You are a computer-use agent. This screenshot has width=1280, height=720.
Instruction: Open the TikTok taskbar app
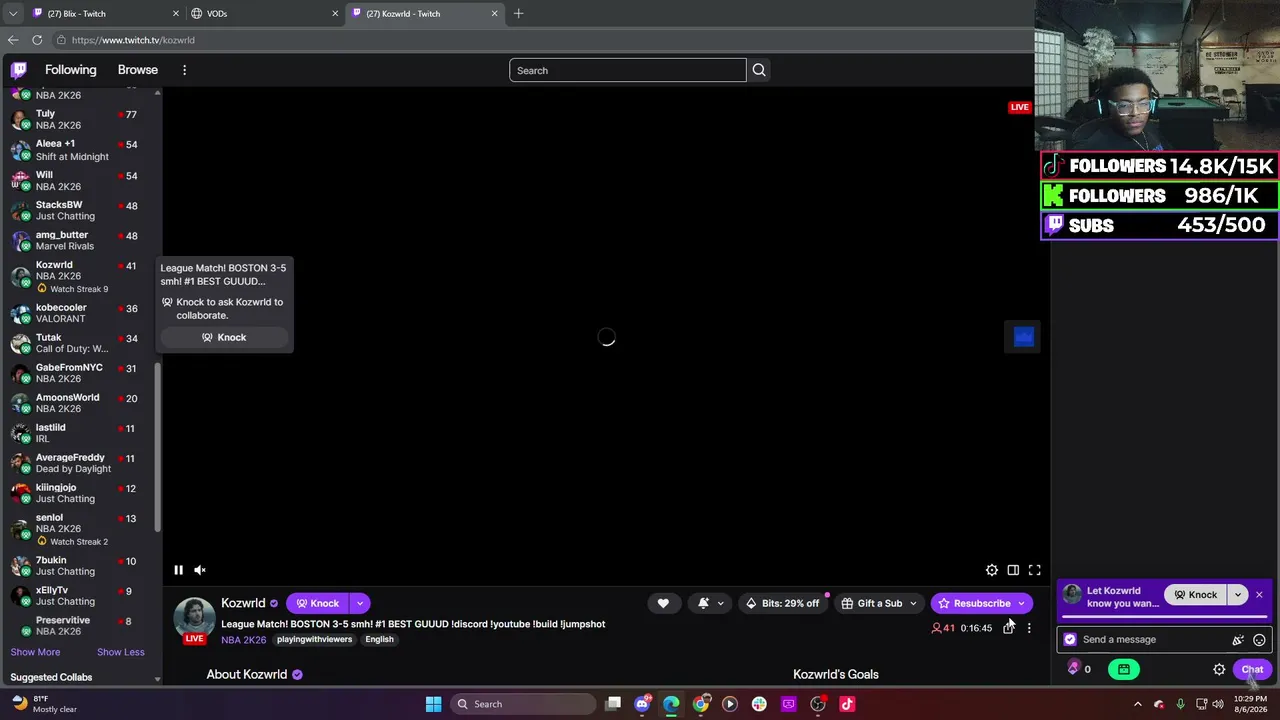click(847, 704)
